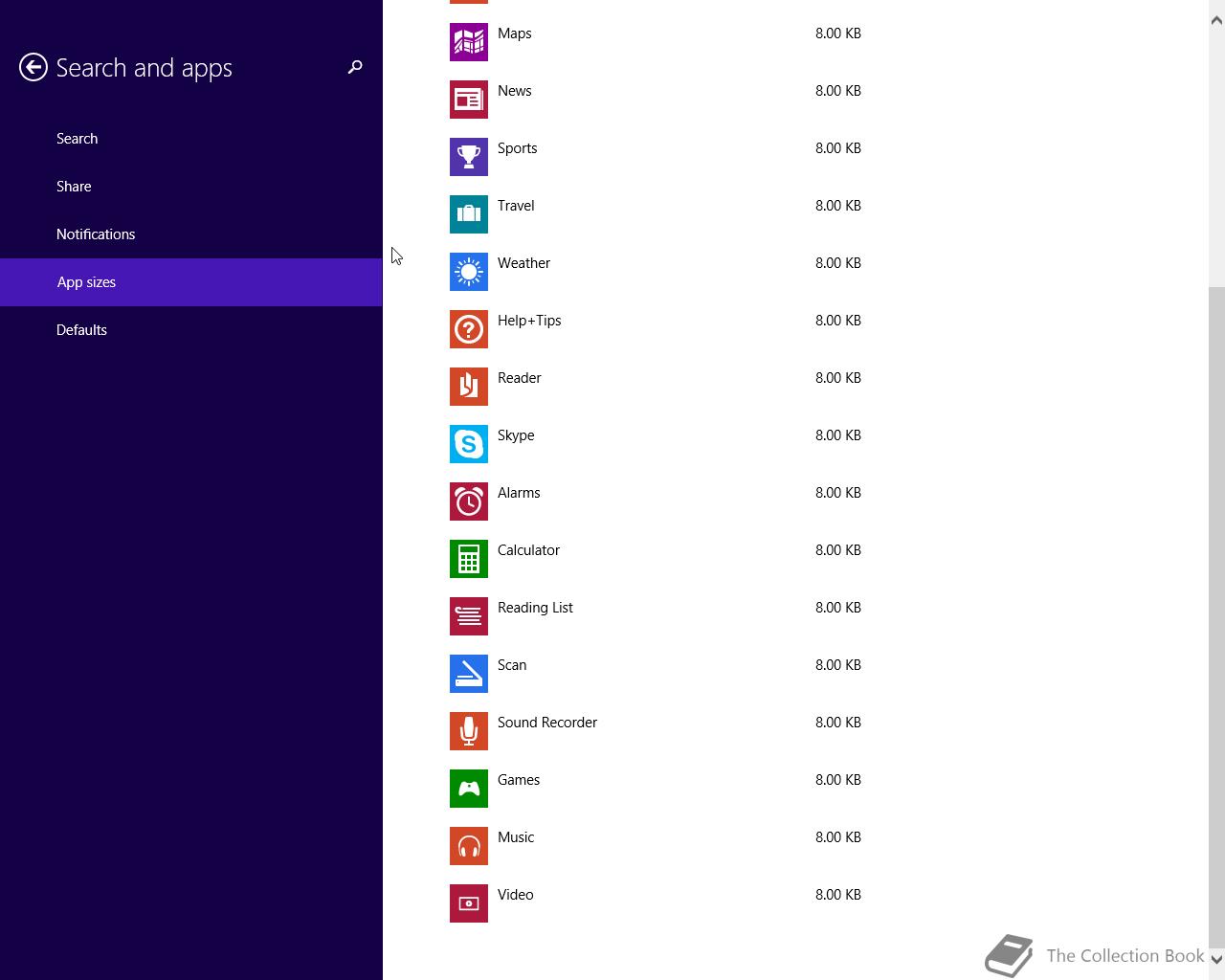Open the Defaults settings page
1225x980 pixels.
click(191, 330)
